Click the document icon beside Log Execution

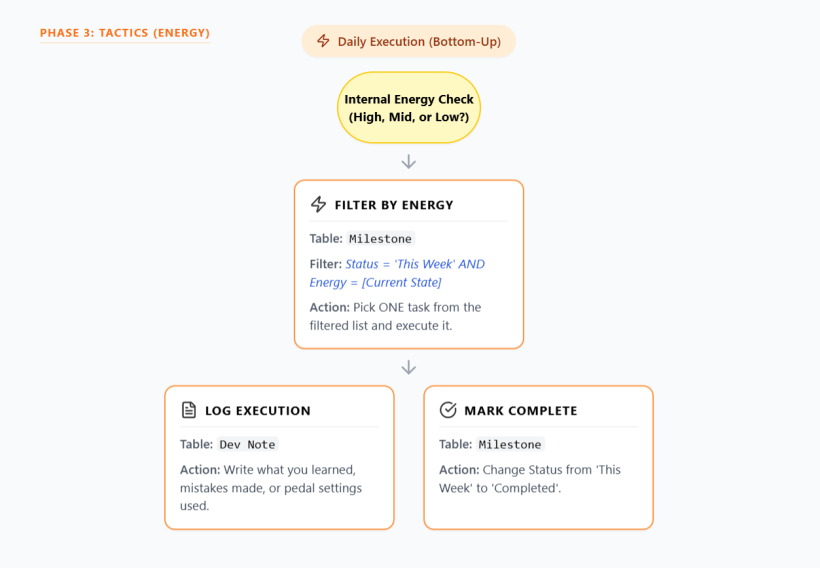pyautogui.click(x=189, y=410)
